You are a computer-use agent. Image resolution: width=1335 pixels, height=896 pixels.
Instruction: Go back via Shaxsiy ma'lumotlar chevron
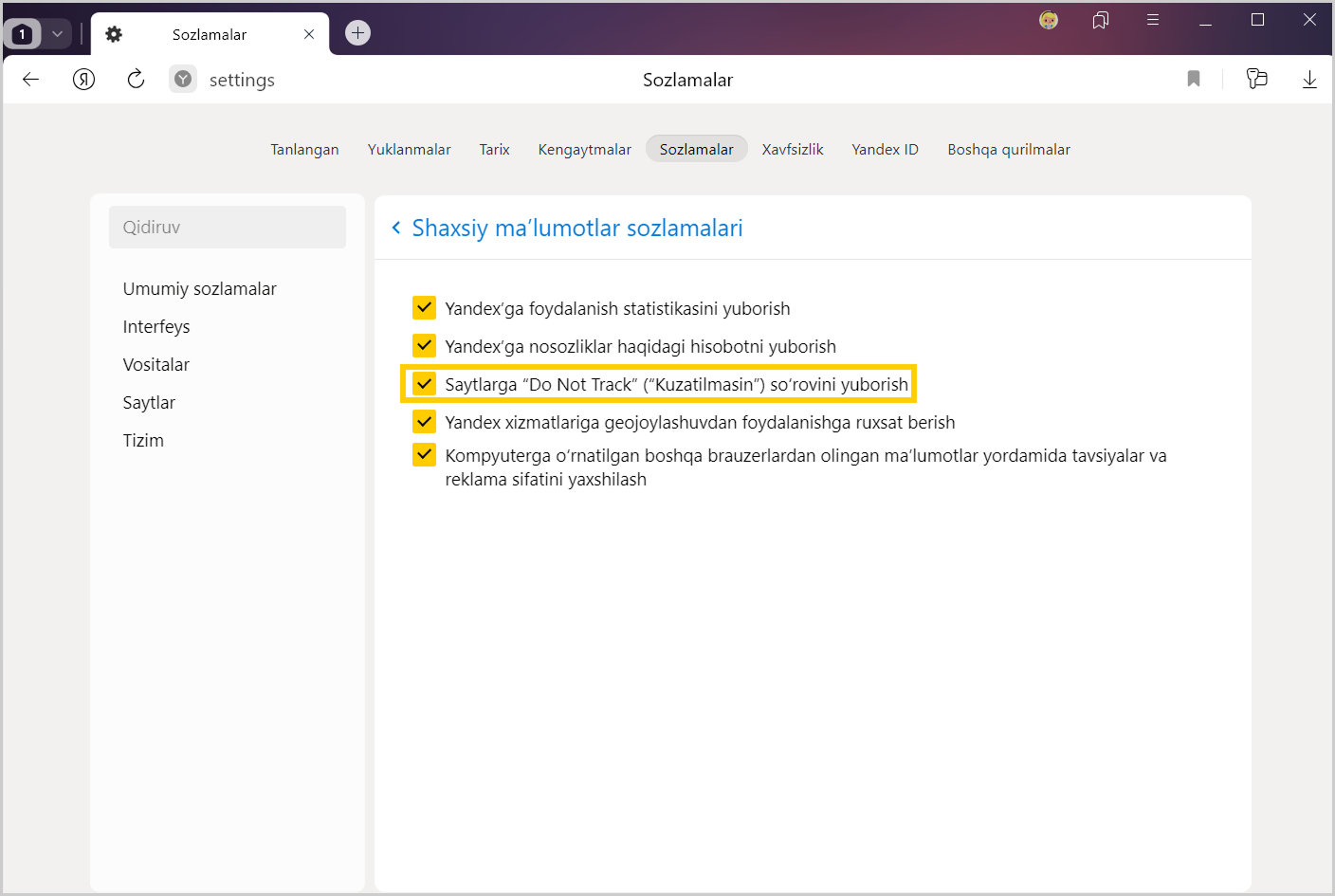[396, 228]
